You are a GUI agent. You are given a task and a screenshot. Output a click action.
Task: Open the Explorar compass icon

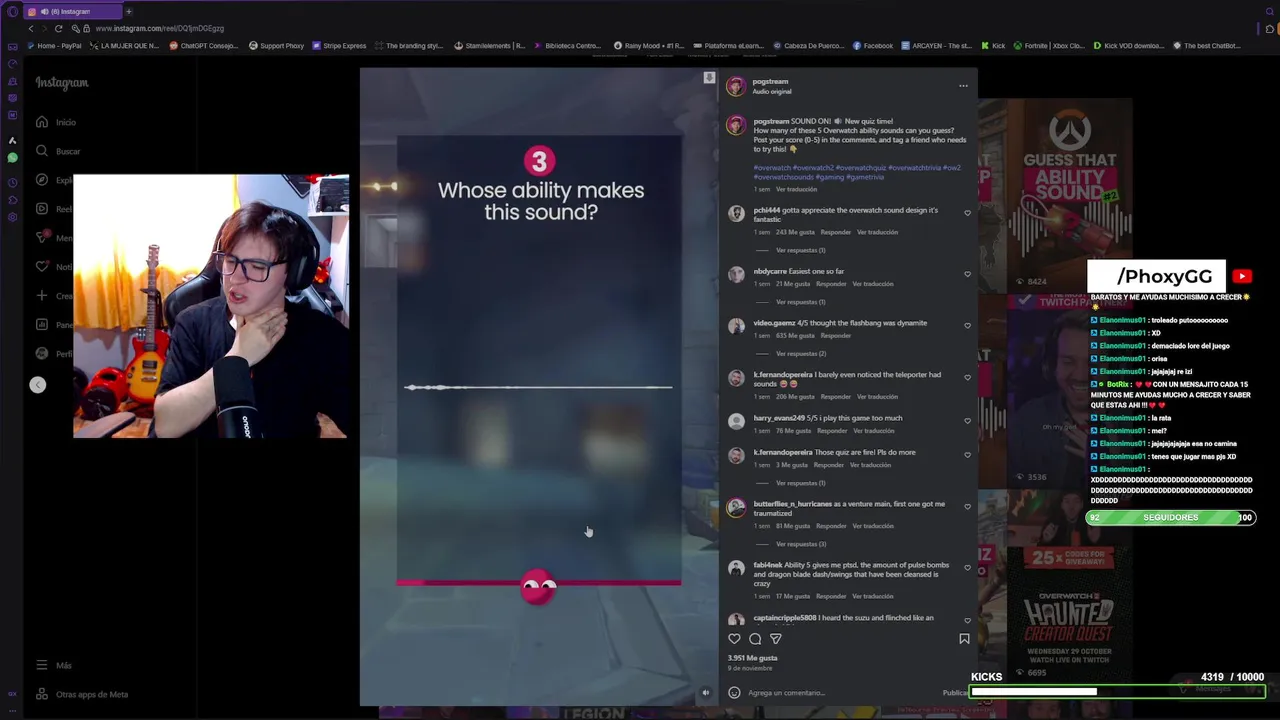click(42, 180)
